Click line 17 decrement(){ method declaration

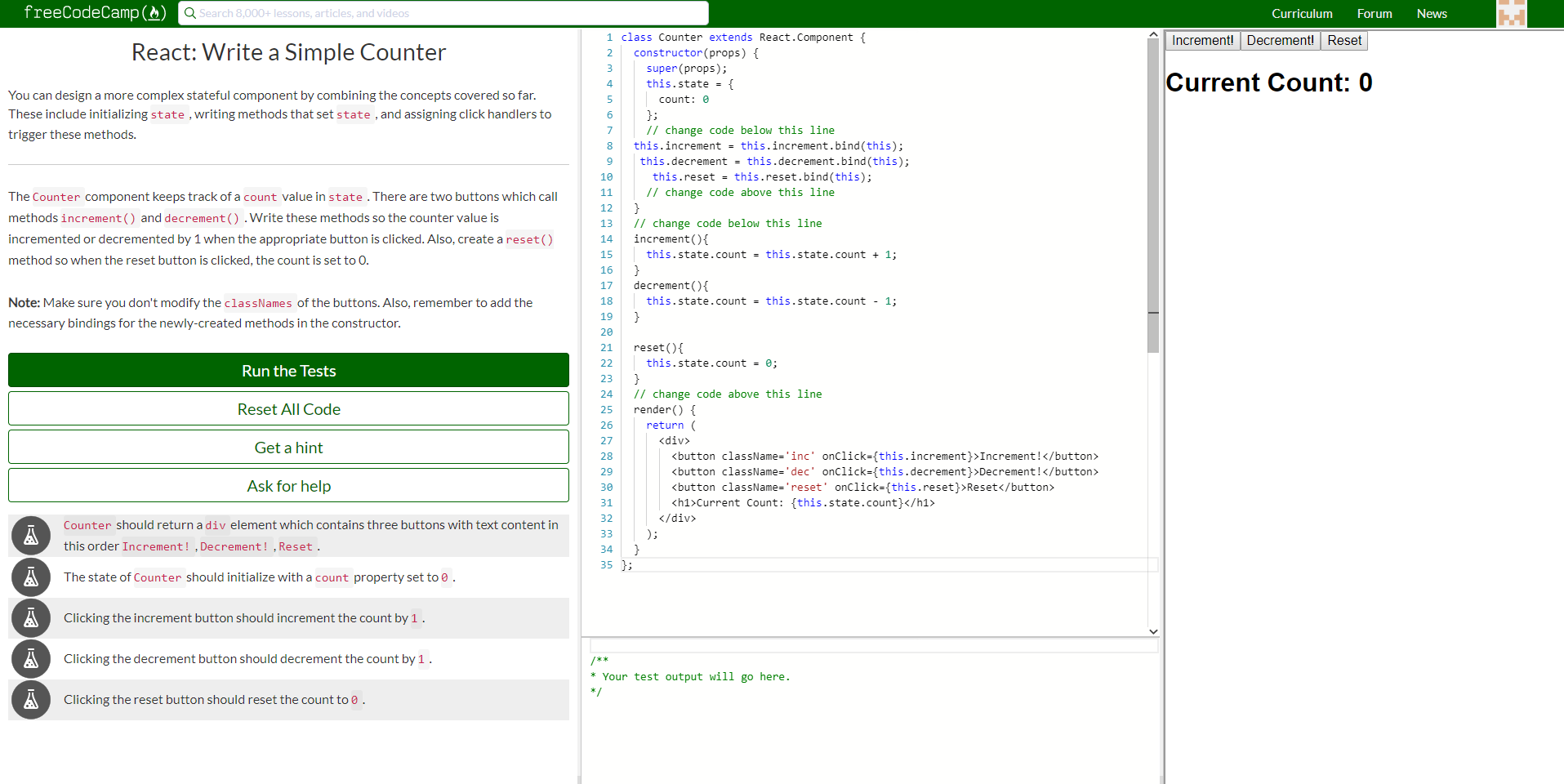(671, 286)
